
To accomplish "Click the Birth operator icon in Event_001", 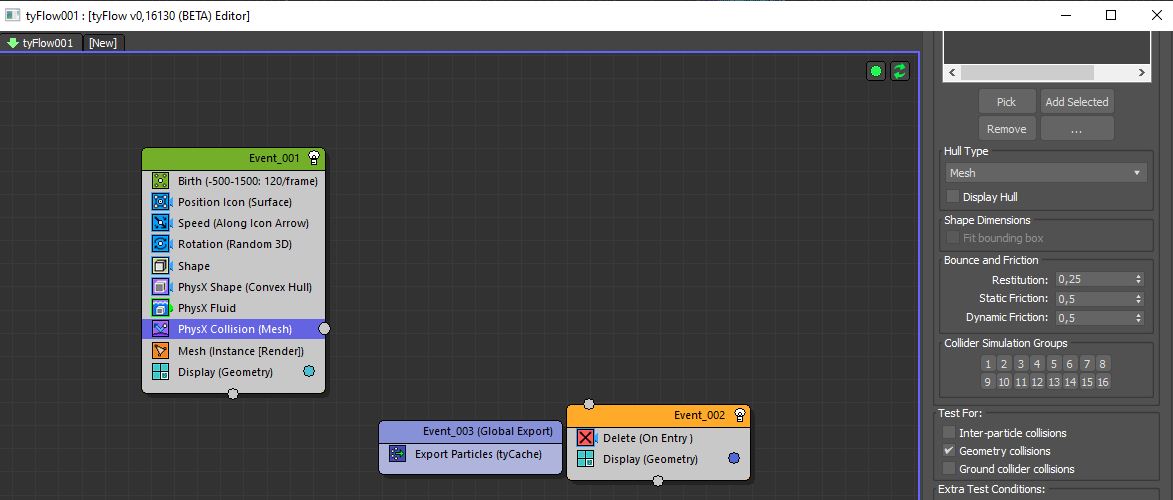I will click(x=160, y=181).
